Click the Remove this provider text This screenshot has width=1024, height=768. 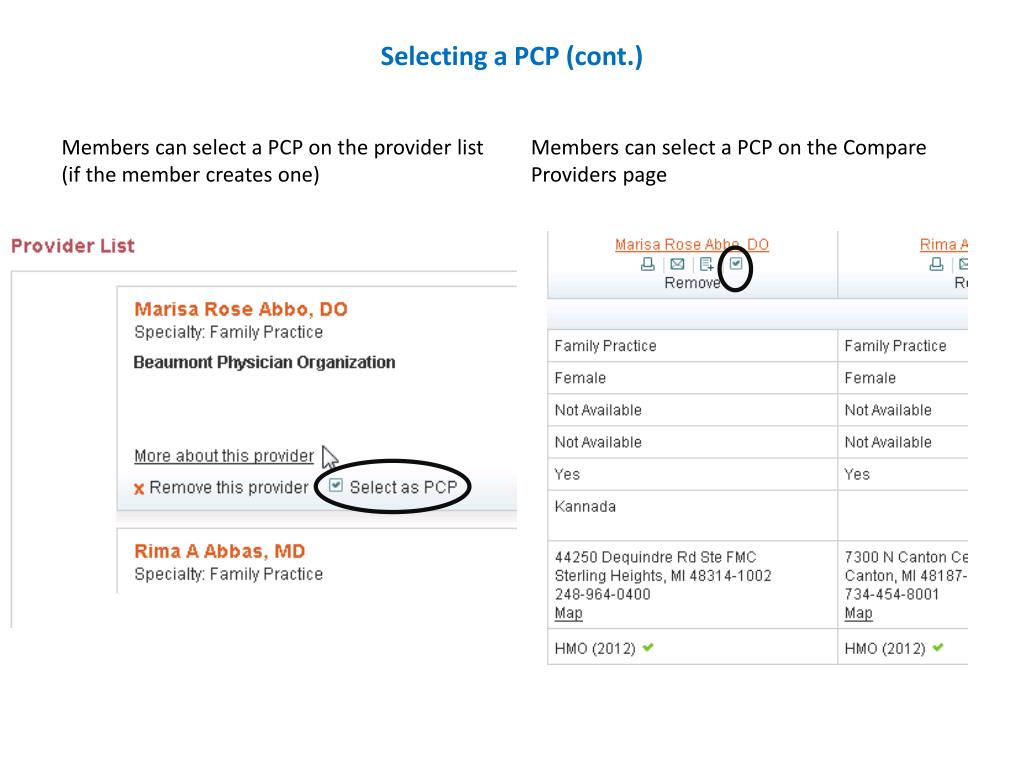click(x=229, y=488)
